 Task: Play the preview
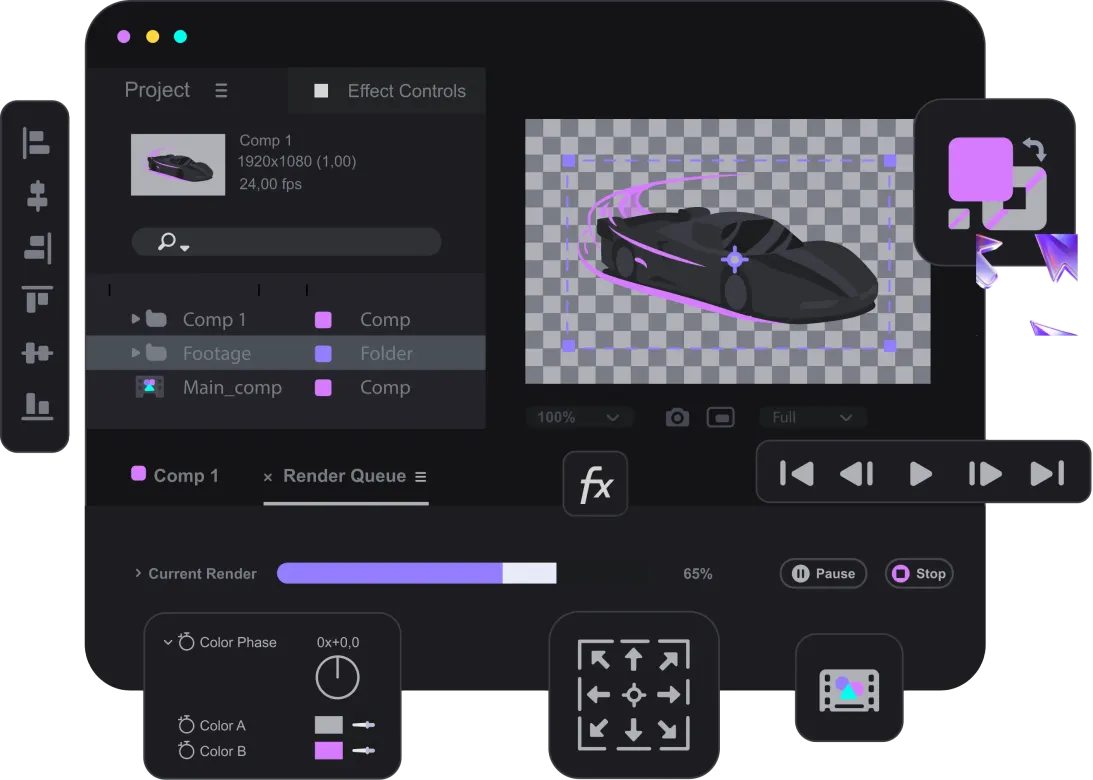click(920, 473)
